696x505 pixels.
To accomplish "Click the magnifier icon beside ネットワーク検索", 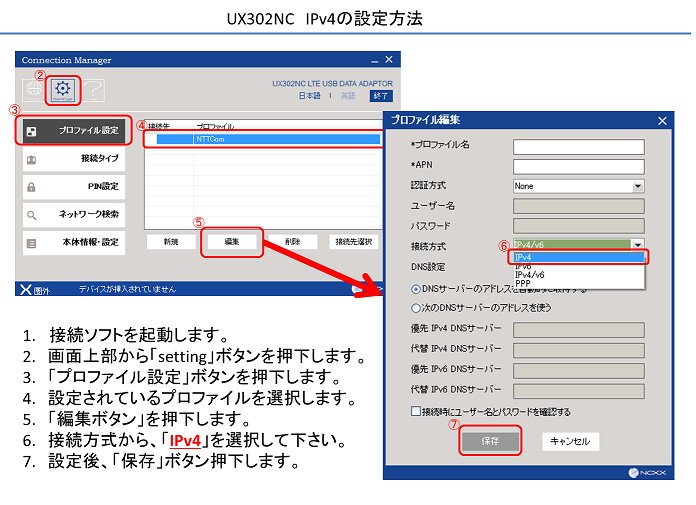I will [x=31, y=215].
